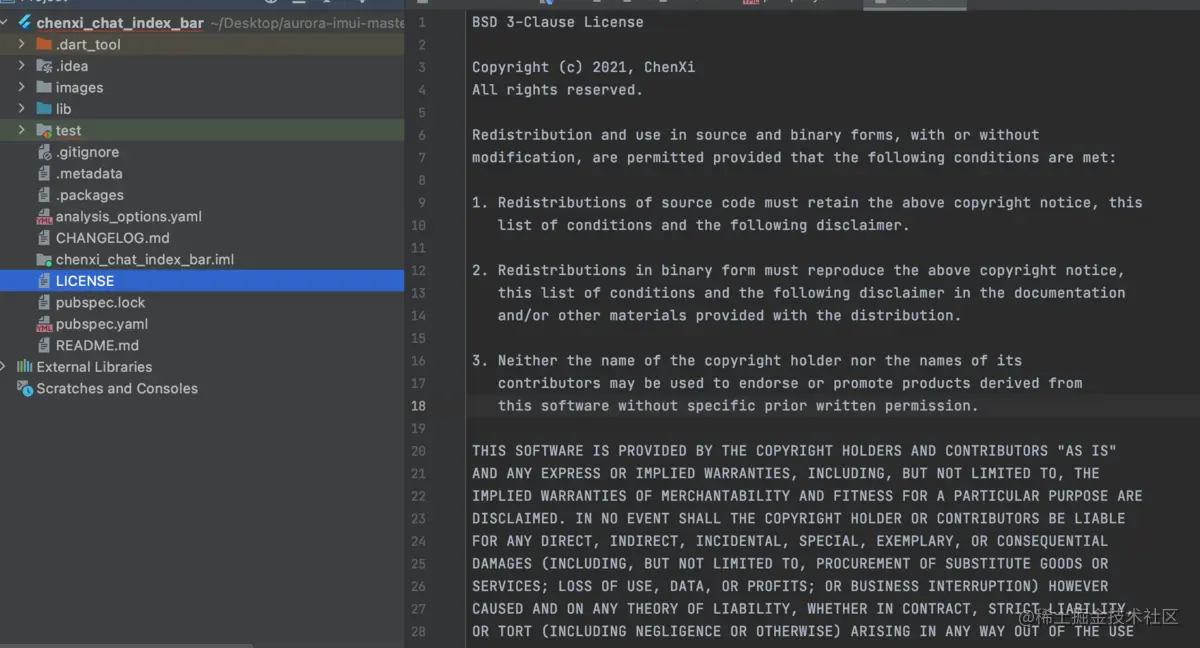Click the External Libraries bars icon

(x=25, y=367)
